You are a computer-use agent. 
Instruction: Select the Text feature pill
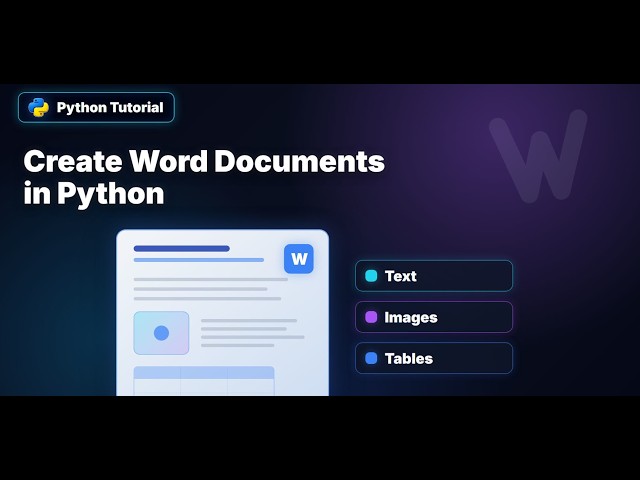pos(434,276)
